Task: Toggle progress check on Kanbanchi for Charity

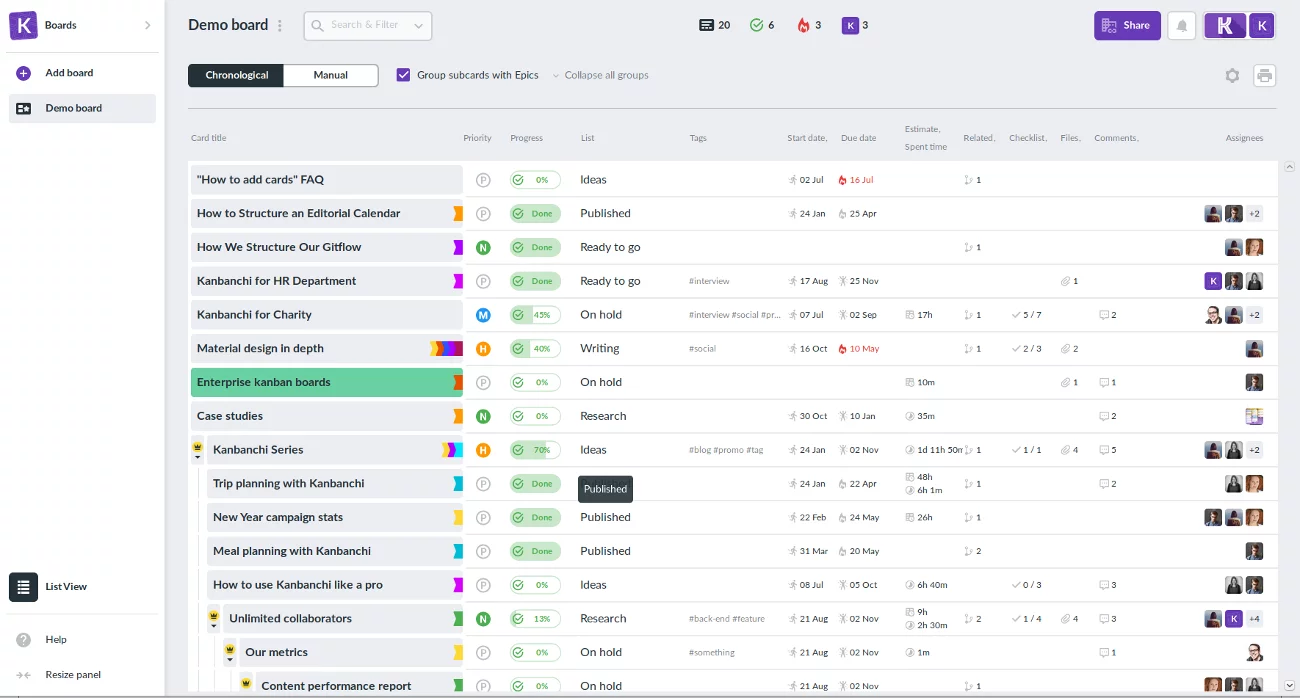Action: click(518, 315)
